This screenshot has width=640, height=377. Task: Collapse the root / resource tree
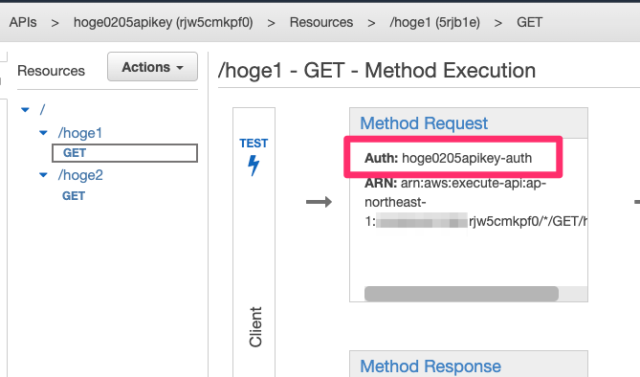(x=25, y=109)
